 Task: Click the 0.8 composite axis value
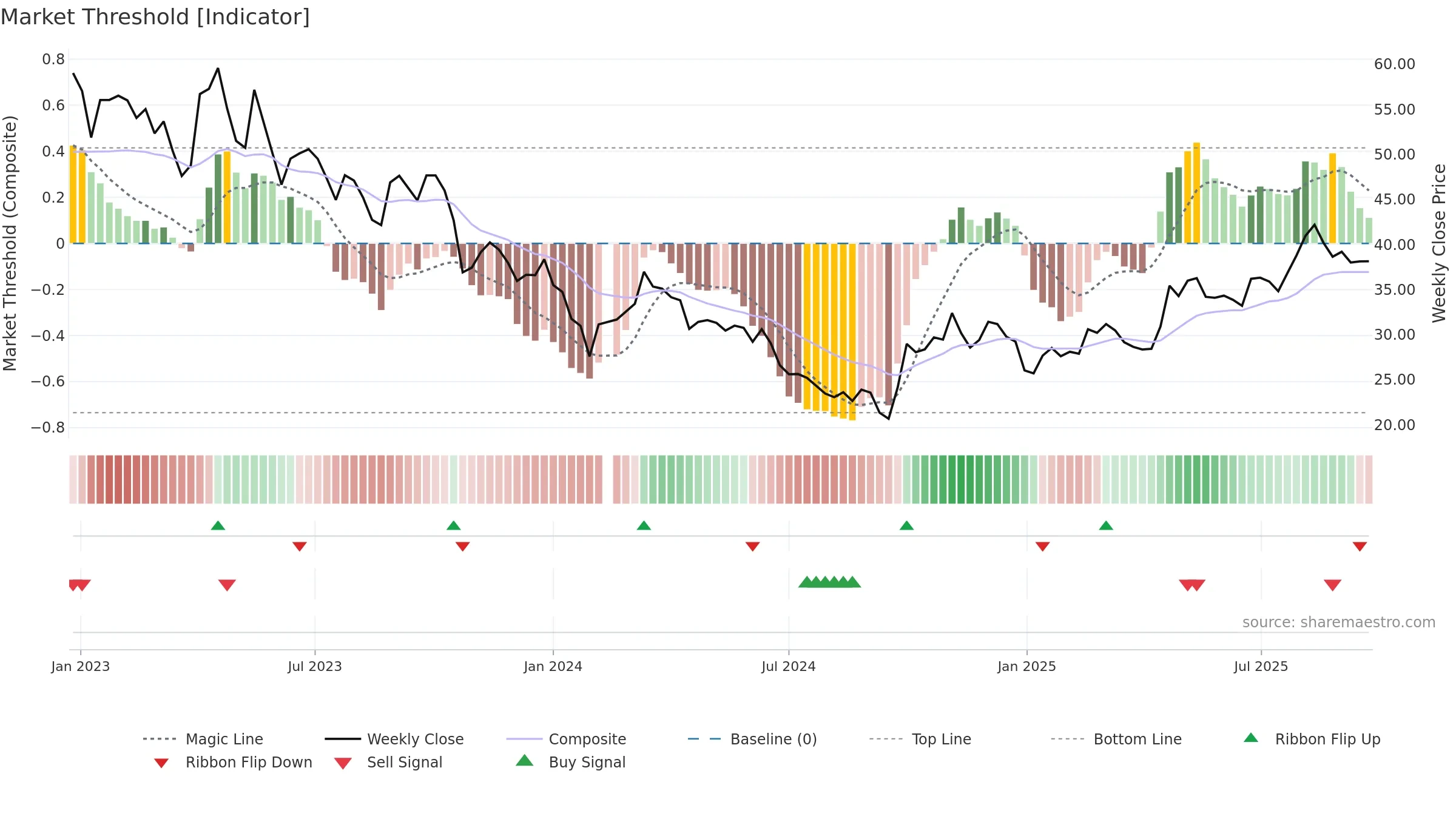[53, 59]
